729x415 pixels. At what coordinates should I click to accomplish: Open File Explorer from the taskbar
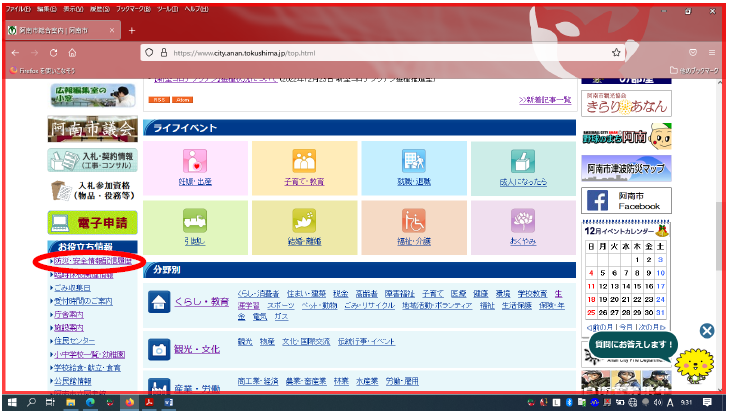coord(70,402)
